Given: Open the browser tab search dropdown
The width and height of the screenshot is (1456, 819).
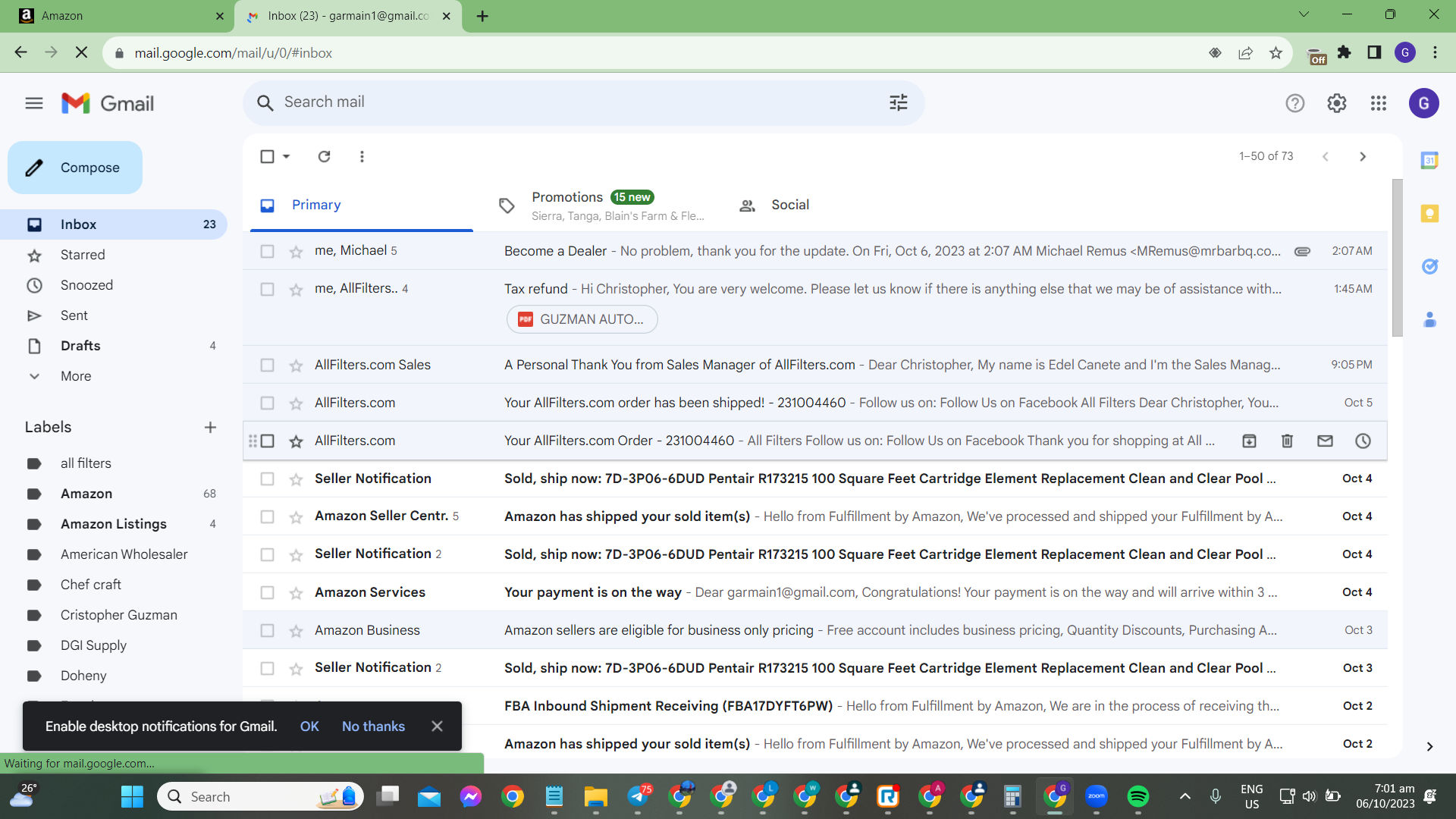Looking at the screenshot, I should (x=1304, y=14).
